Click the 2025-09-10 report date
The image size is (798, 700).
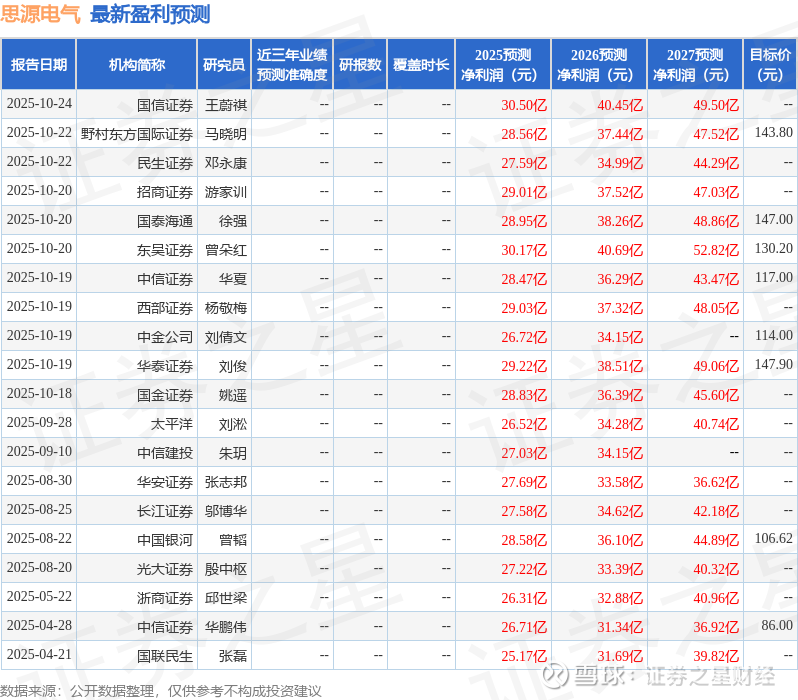39,452
